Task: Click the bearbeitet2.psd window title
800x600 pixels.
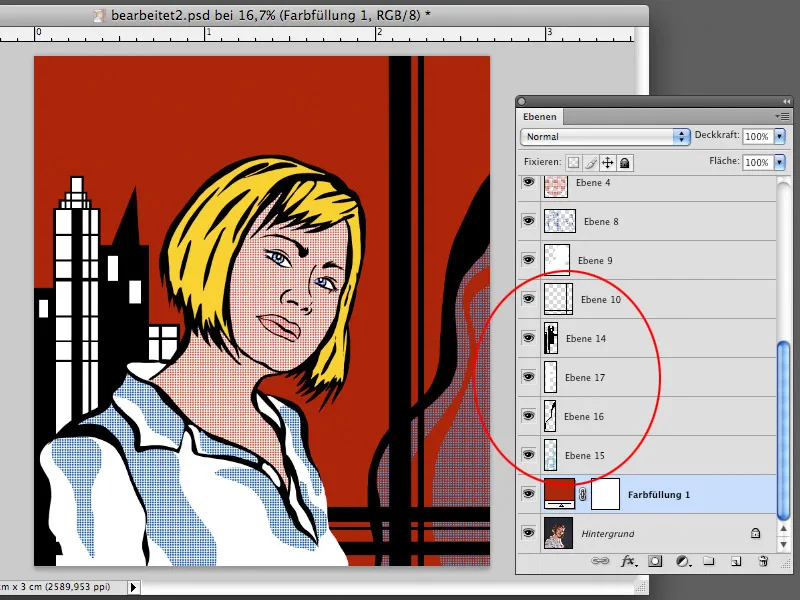Action: (x=270, y=15)
